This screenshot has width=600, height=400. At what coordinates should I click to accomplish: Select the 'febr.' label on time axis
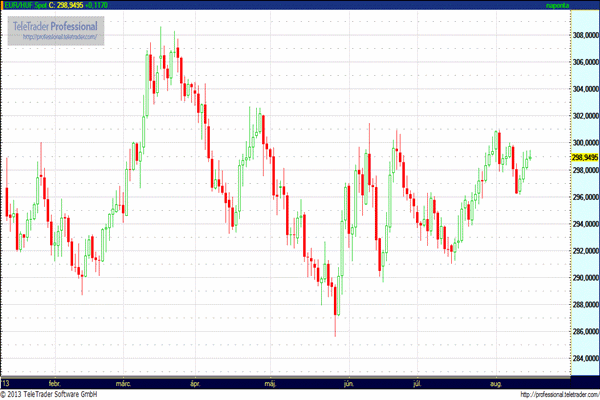point(55,383)
